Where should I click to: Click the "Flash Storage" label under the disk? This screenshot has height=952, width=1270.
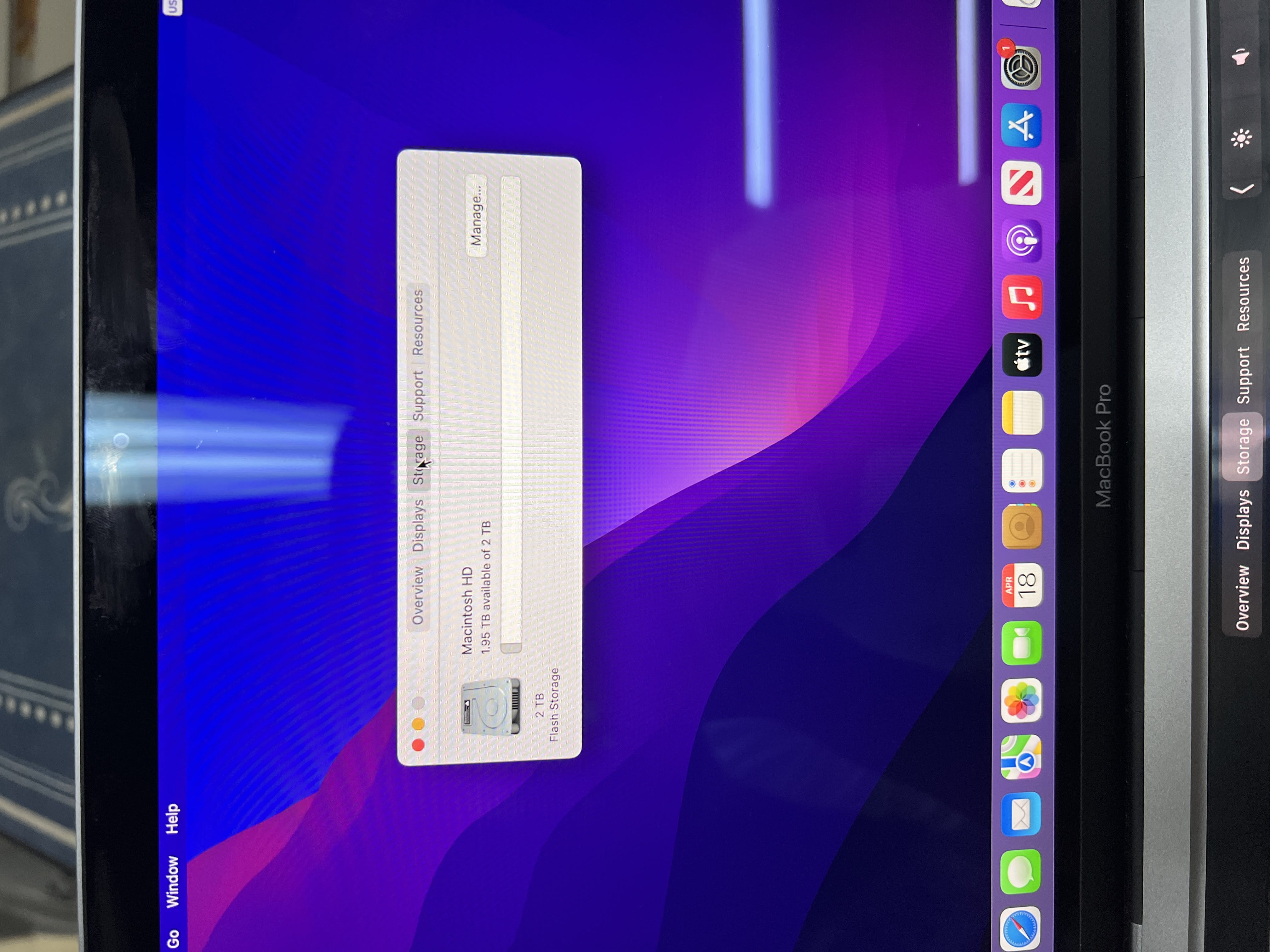click(554, 704)
